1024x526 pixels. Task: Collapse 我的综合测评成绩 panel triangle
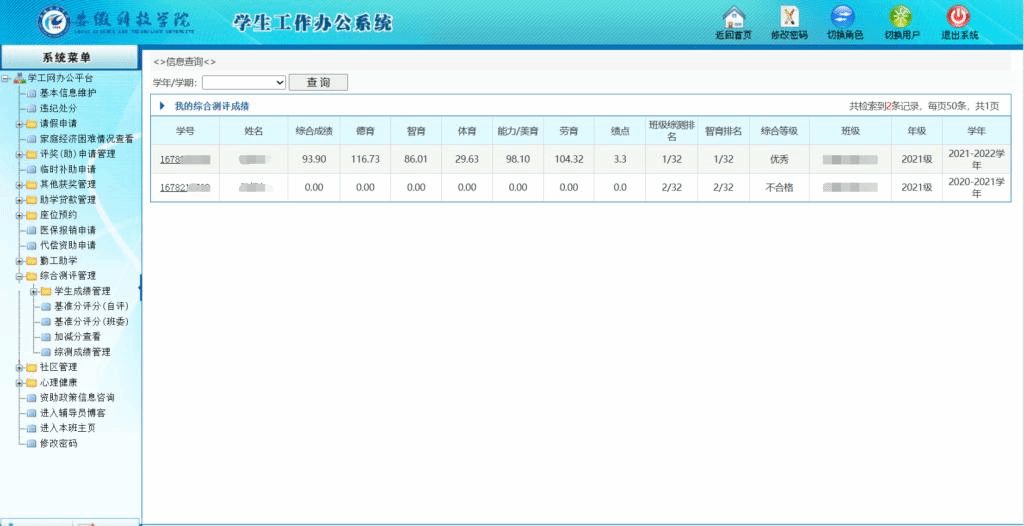click(x=163, y=106)
